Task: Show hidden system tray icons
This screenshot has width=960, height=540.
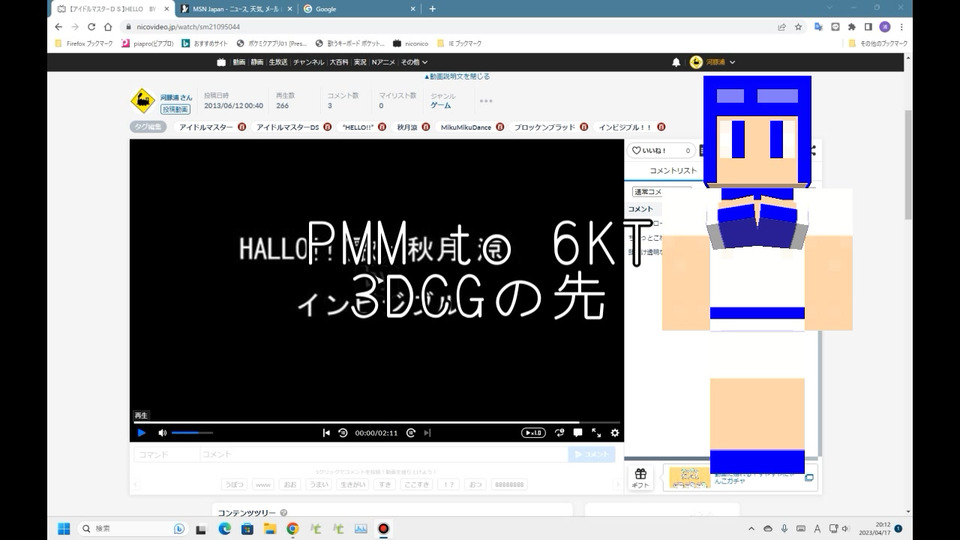Action: coord(751,528)
